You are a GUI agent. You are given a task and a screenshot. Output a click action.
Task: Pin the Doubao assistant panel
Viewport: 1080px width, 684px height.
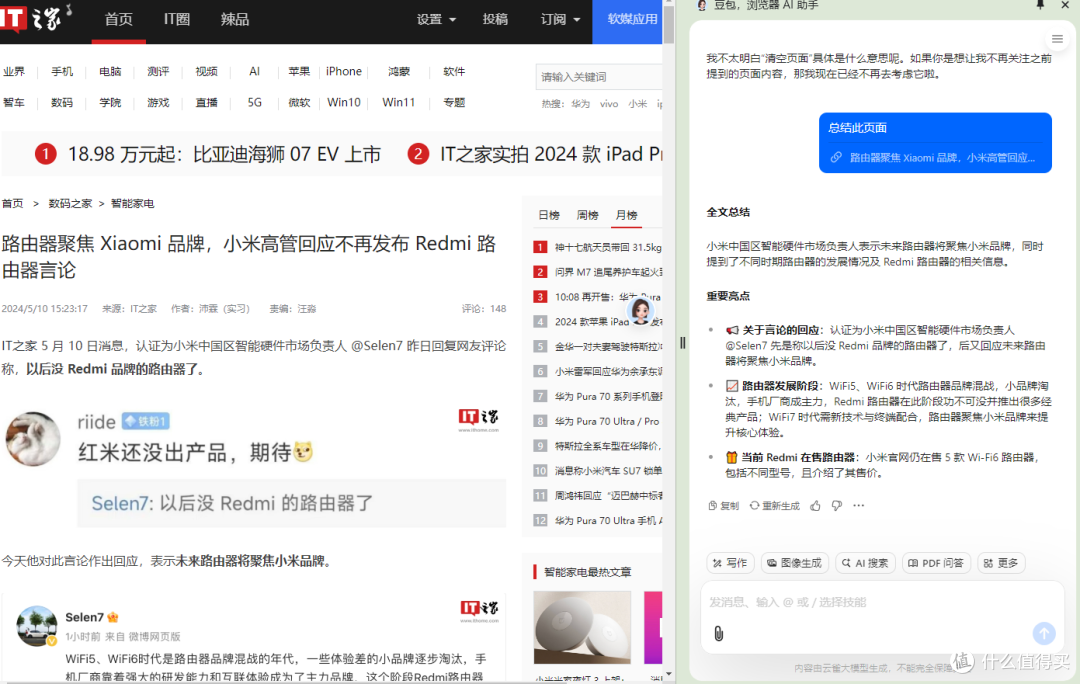(x=1040, y=6)
